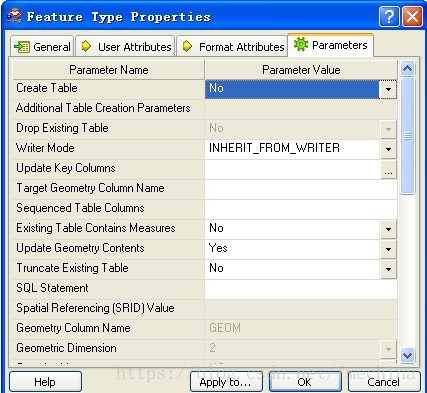Click the Parameter Name column header
The height and width of the screenshot is (393, 427).
[108, 70]
